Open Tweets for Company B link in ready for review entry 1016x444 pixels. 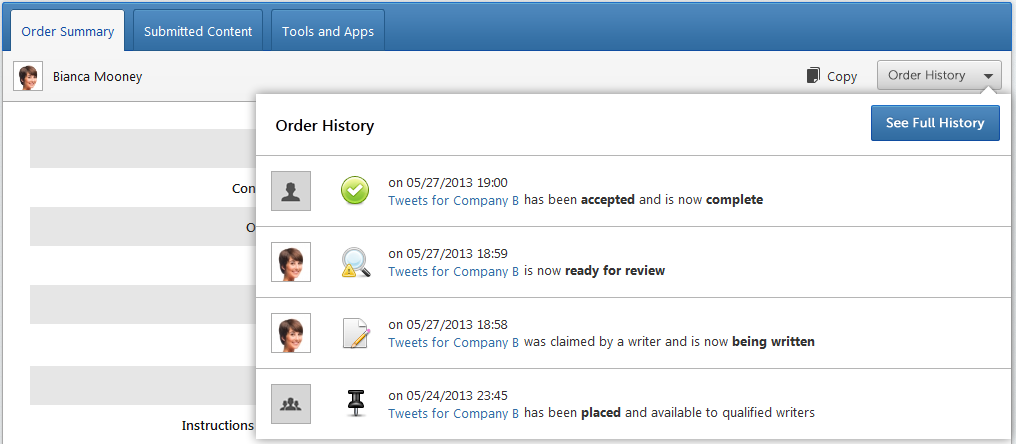[x=454, y=271]
